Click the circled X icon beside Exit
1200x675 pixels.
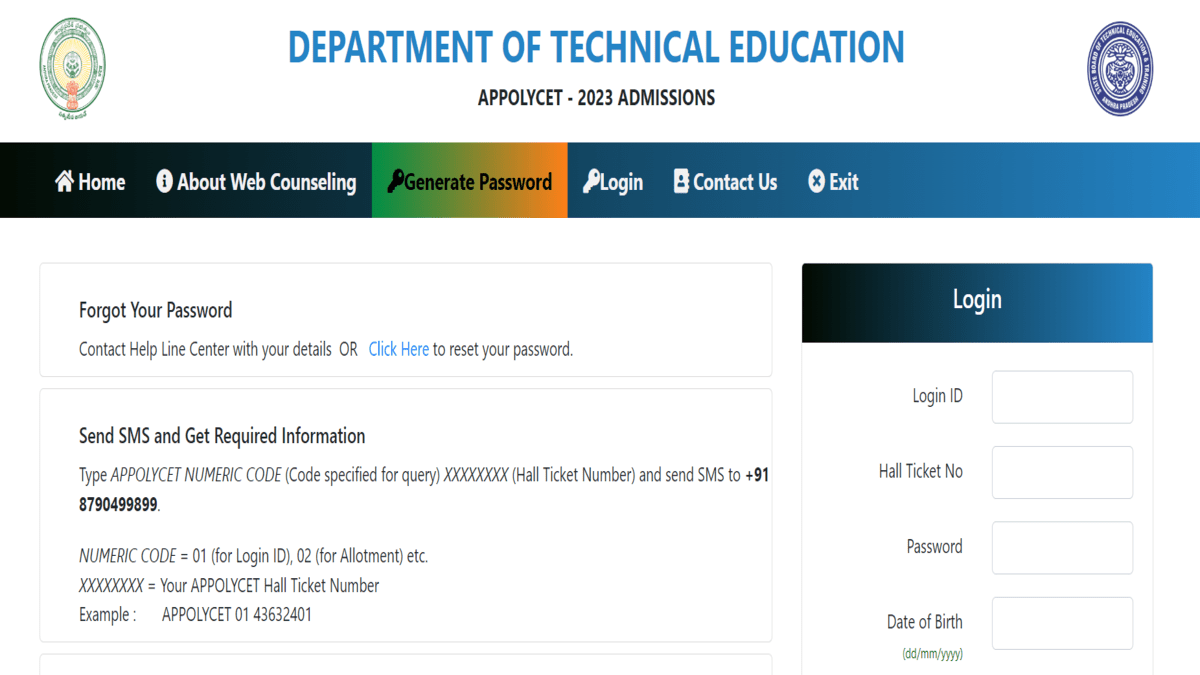click(816, 181)
